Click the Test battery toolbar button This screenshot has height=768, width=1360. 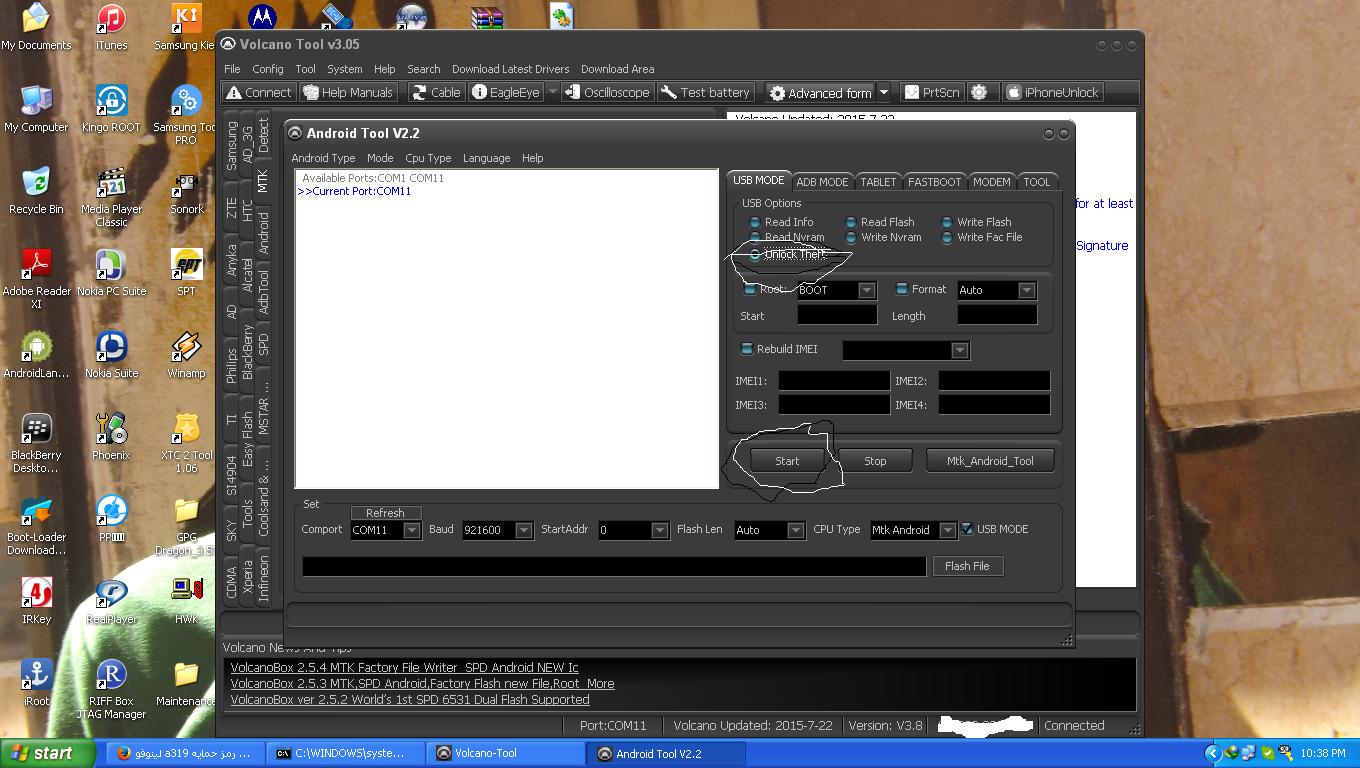coord(705,92)
